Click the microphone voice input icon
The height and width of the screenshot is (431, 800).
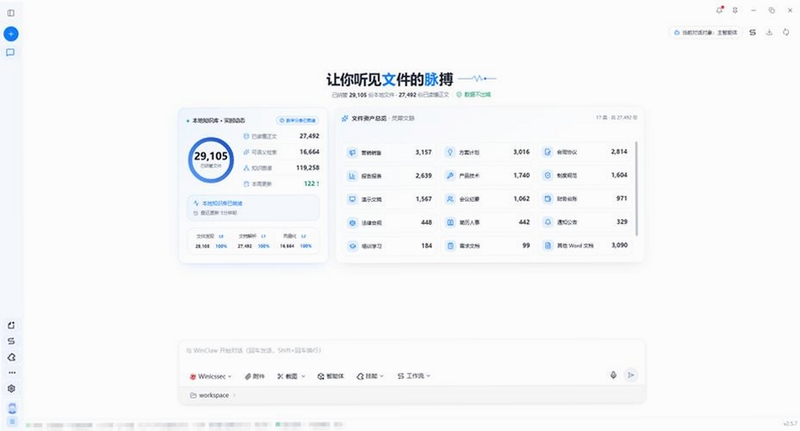613,375
